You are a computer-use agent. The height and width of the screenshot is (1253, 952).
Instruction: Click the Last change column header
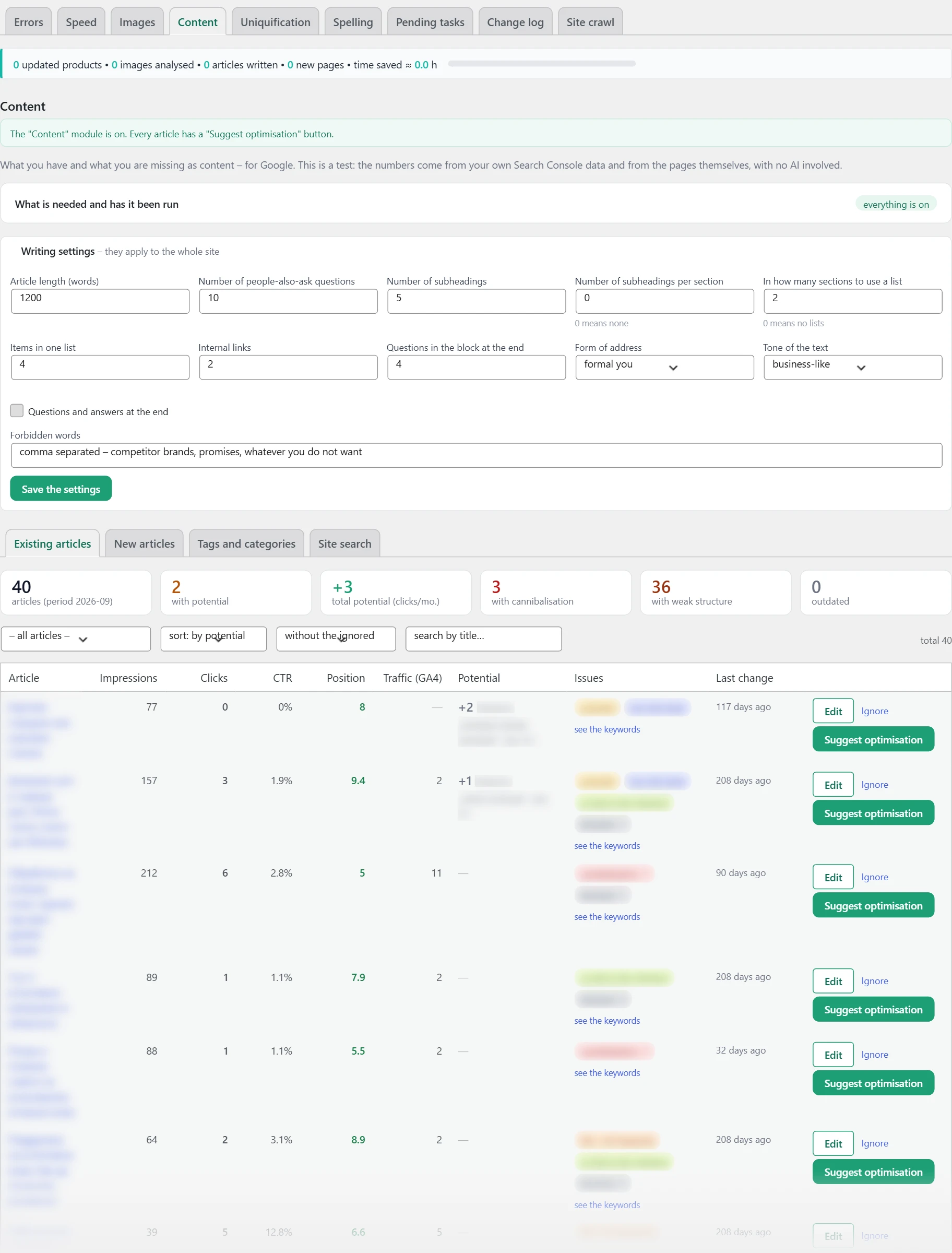(x=744, y=678)
